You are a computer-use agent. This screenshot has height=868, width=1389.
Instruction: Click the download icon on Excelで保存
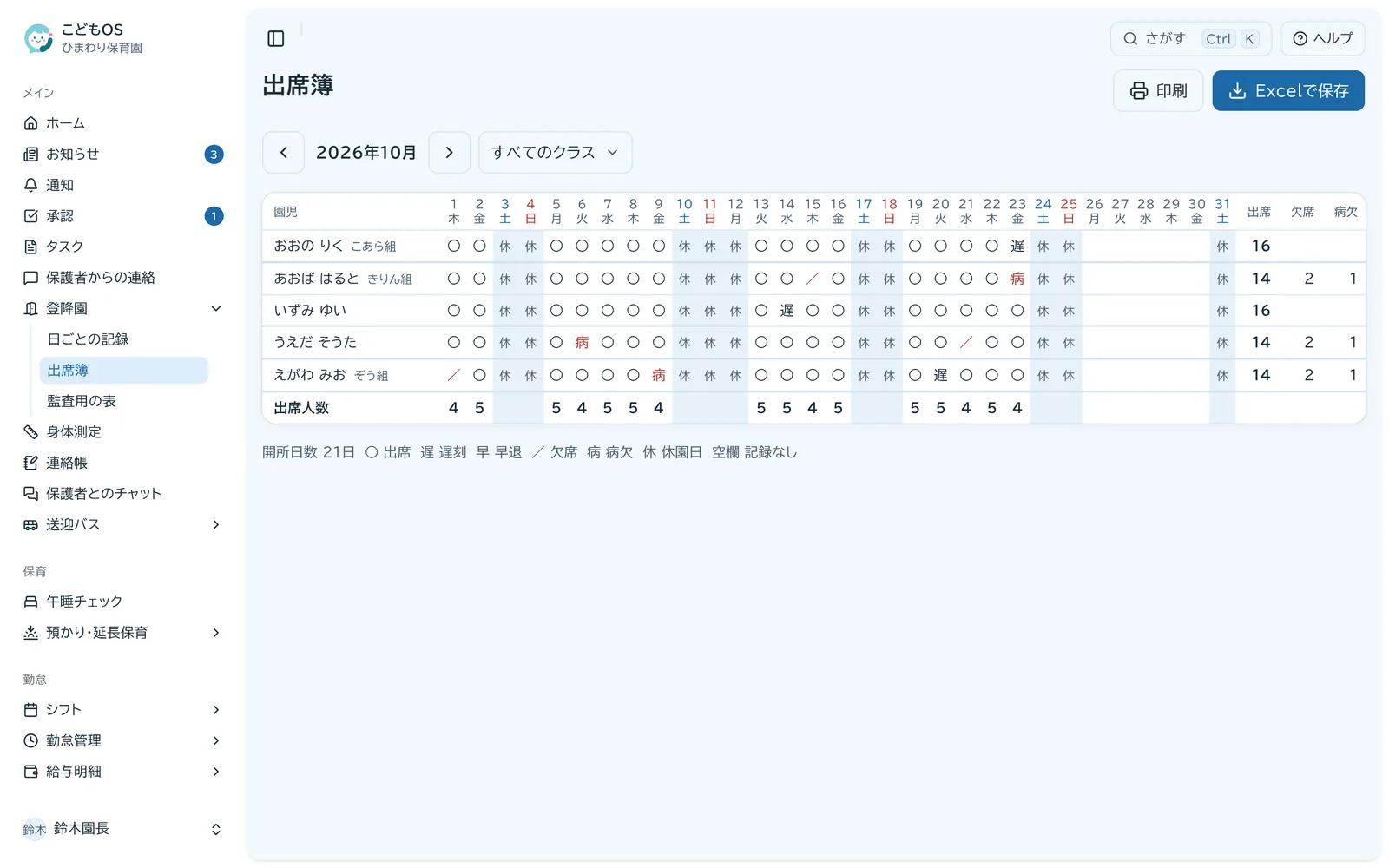coord(1238,91)
